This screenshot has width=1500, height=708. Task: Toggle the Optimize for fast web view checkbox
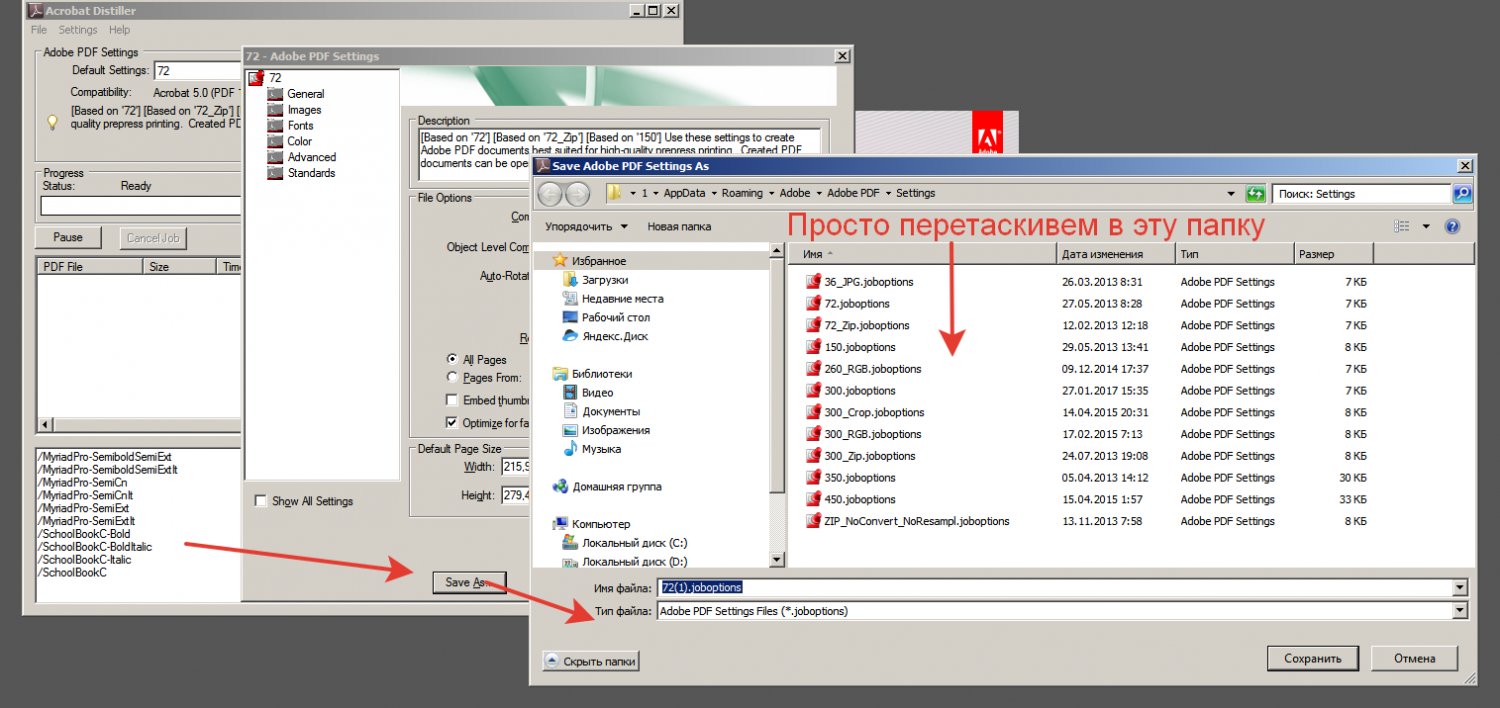click(453, 423)
